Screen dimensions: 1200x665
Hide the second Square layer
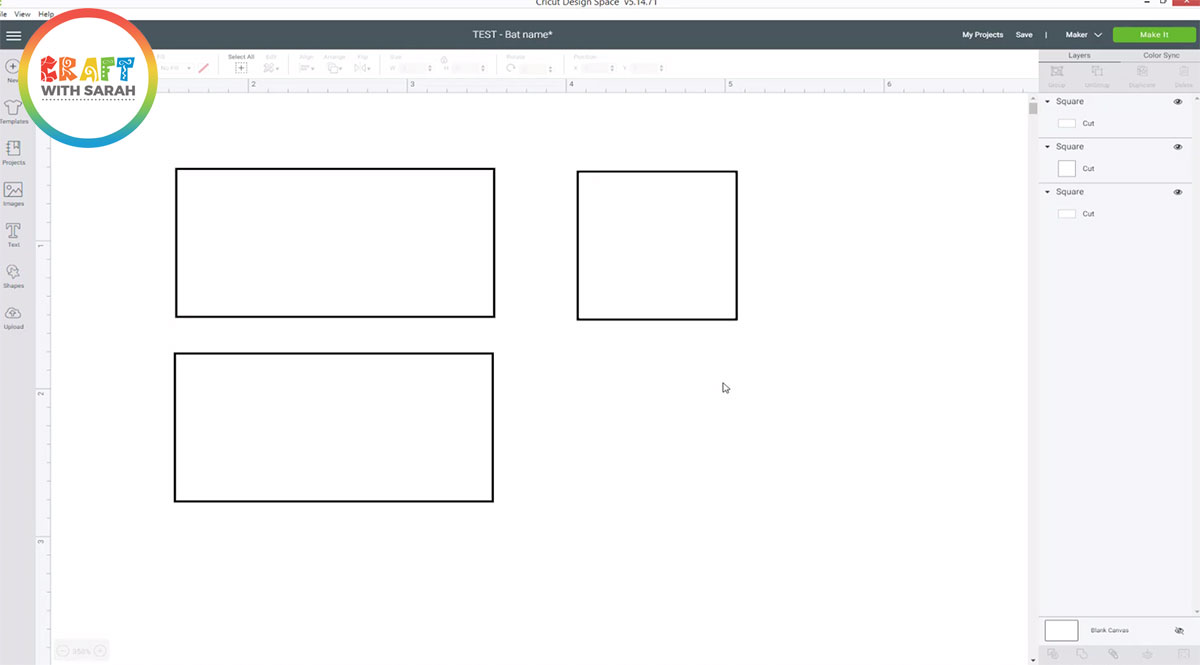pyautogui.click(x=1178, y=147)
